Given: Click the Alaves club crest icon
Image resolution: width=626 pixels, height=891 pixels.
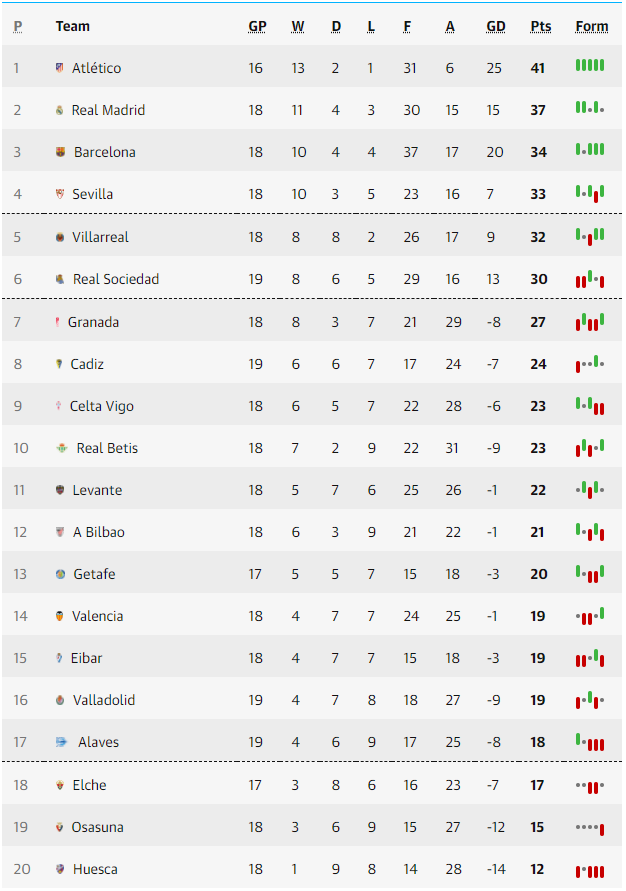Looking at the screenshot, I should pos(62,742).
